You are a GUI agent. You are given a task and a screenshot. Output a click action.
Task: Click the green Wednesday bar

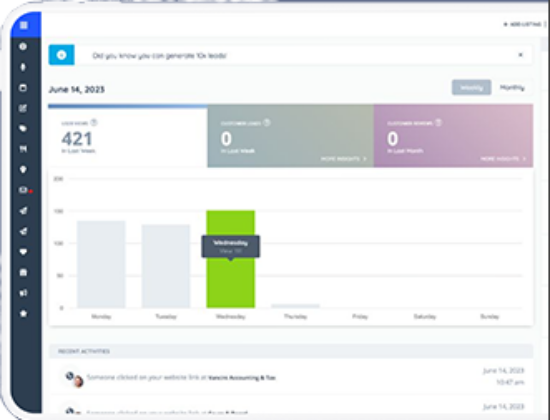pyautogui.click(x=230, y=281)
